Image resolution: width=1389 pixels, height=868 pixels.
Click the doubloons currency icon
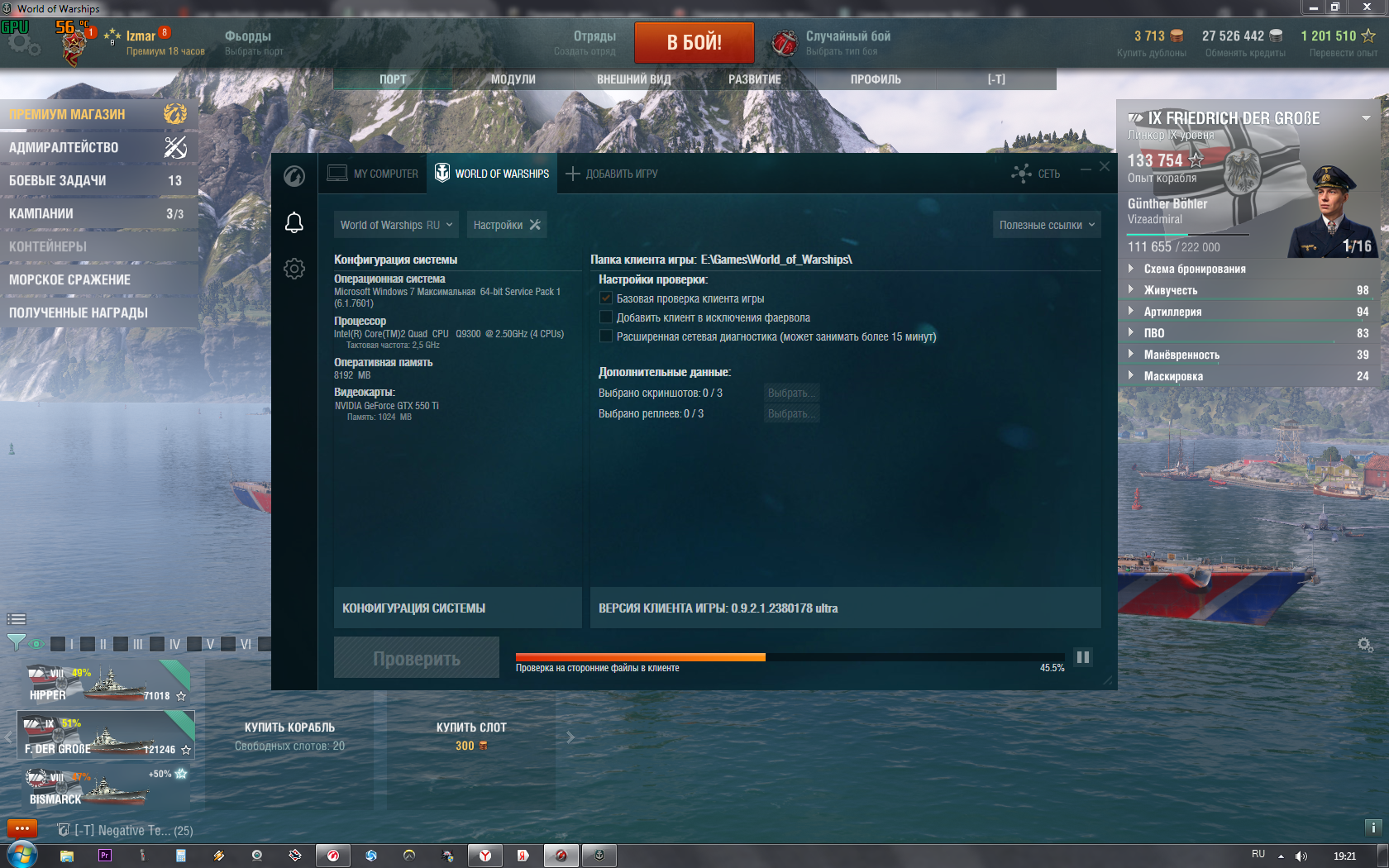pos(1177,36)
